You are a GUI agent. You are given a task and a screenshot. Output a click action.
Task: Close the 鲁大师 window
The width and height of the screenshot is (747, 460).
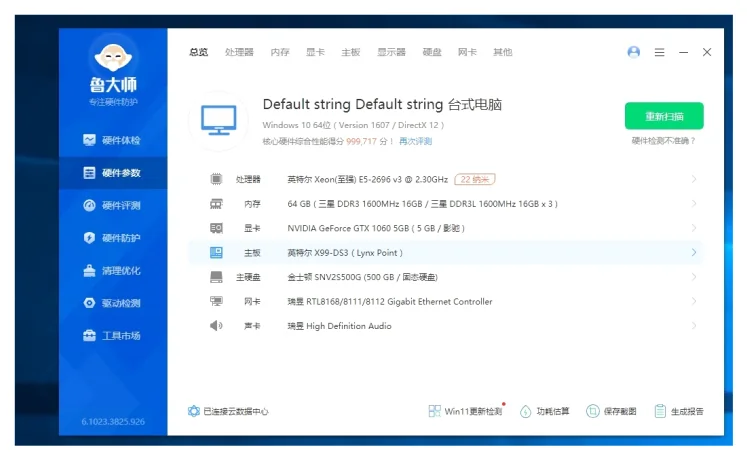coord(707,52)
